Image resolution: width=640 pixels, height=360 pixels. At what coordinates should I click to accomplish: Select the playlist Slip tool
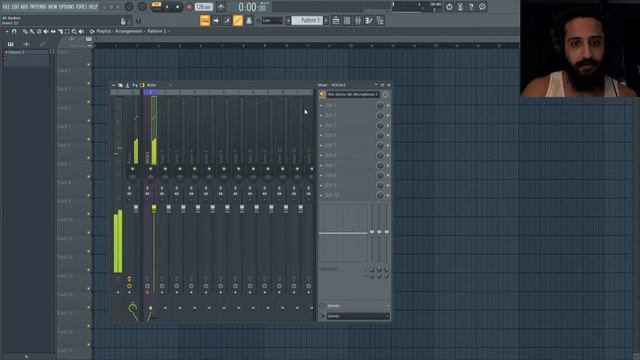coord(53,31)
